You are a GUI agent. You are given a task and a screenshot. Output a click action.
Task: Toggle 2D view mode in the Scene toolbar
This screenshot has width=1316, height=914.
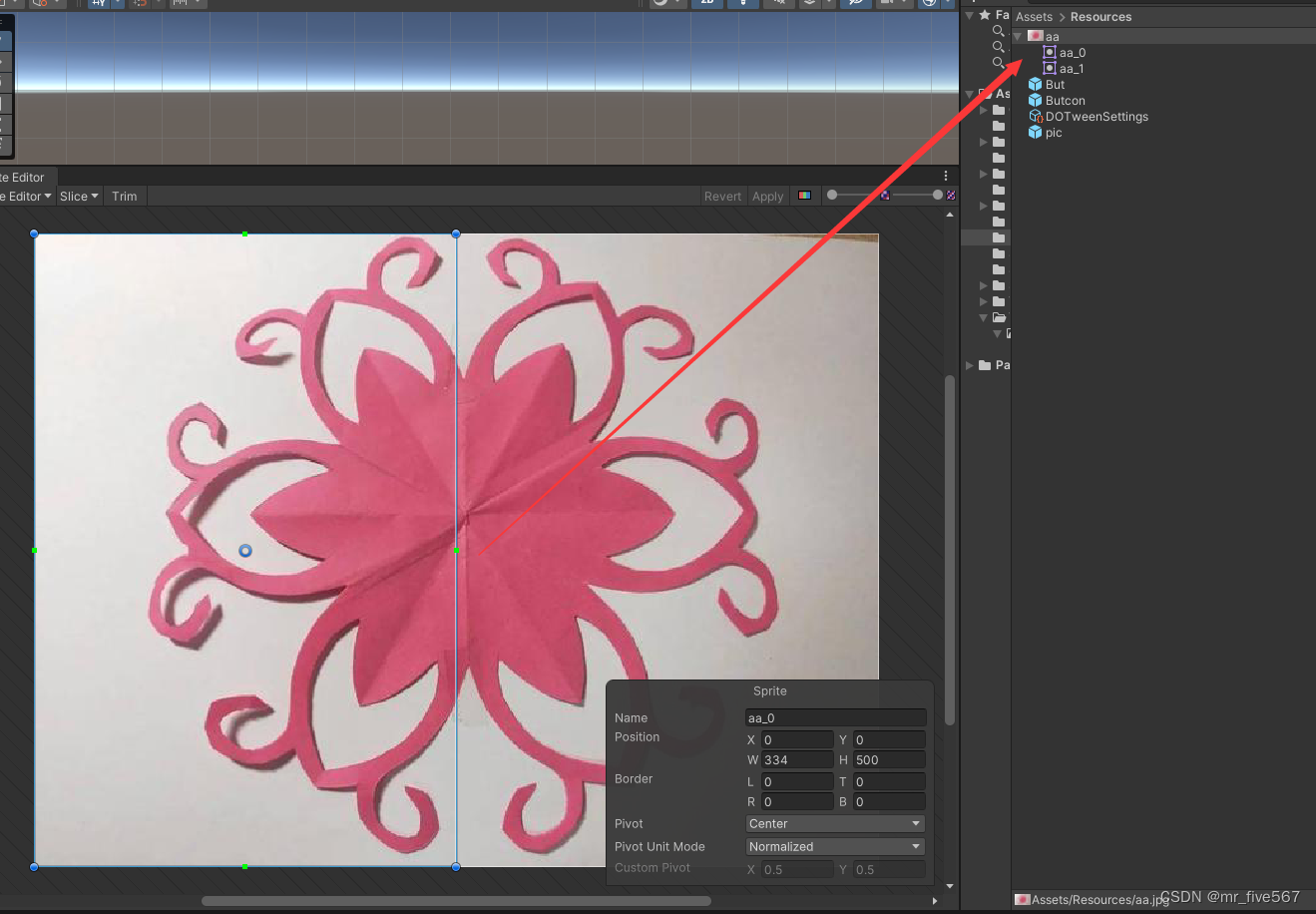point(707,4)
